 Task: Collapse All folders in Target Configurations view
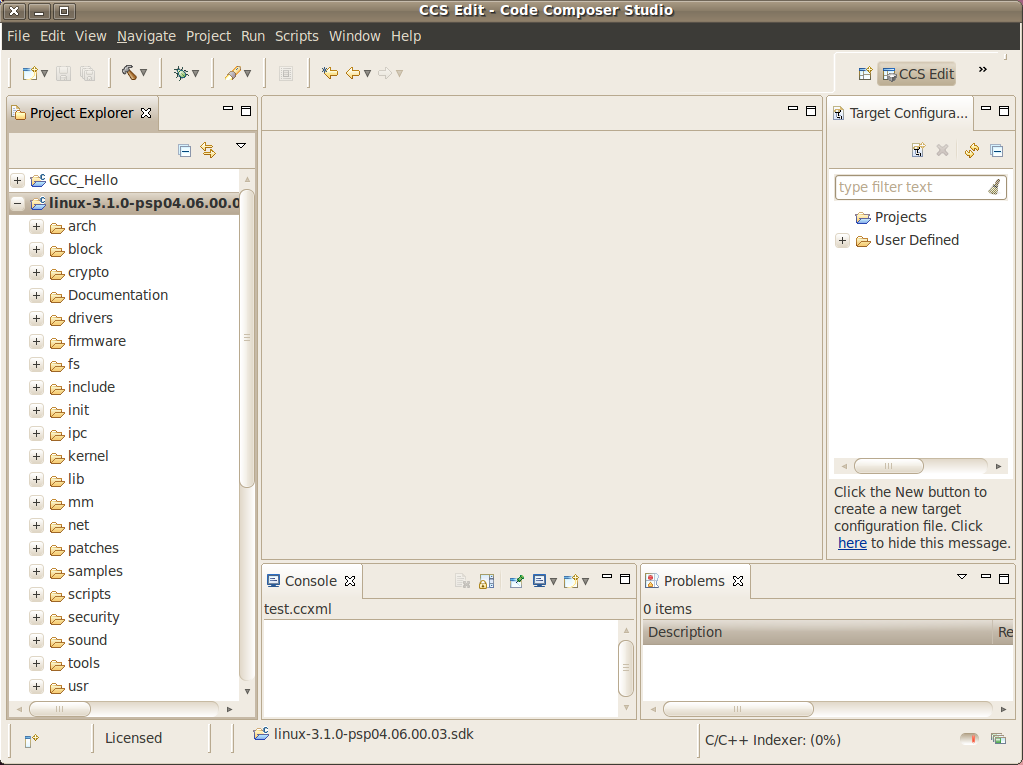[996, 150]
